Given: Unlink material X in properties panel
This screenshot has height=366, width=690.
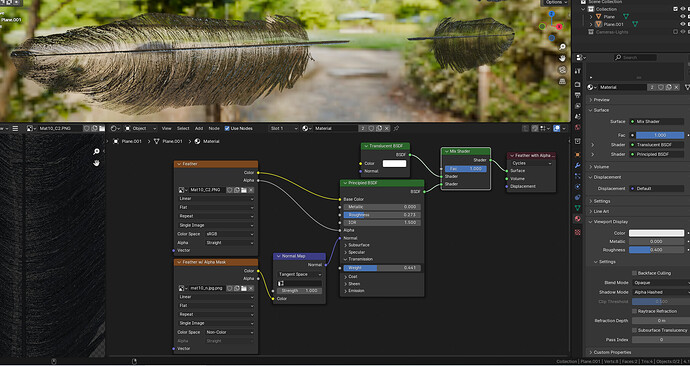Looking at the screenshot, I should coord(676,87).
